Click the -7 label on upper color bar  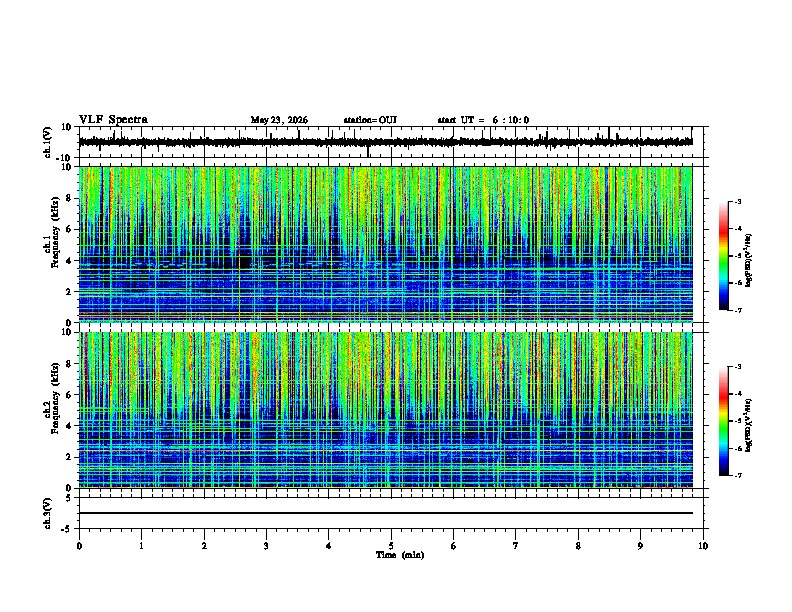[x=737, y=310]
